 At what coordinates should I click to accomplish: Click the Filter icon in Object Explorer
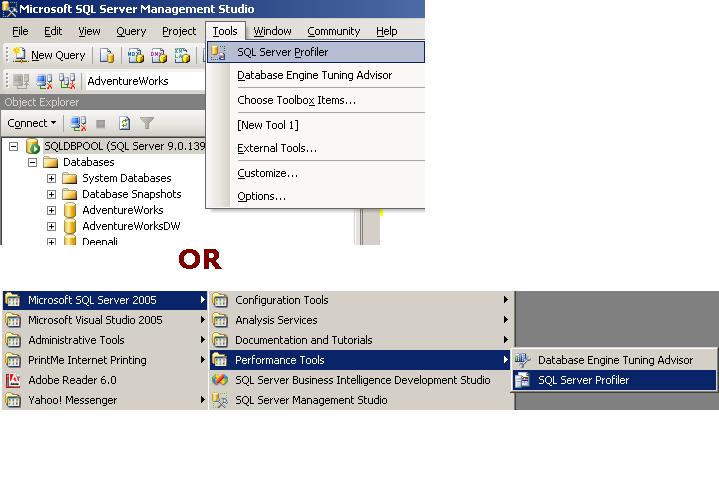click(x=147, y=123)
